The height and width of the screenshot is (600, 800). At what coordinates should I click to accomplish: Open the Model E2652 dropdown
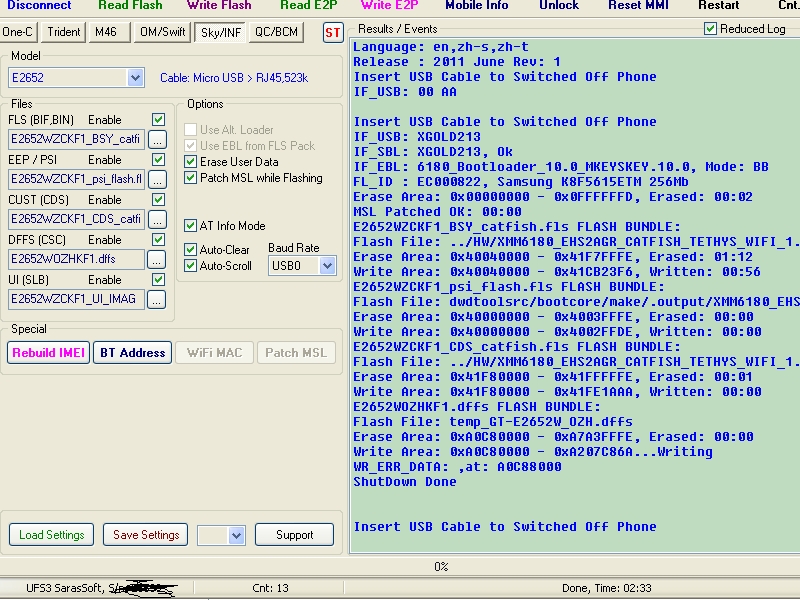(135, 78)
